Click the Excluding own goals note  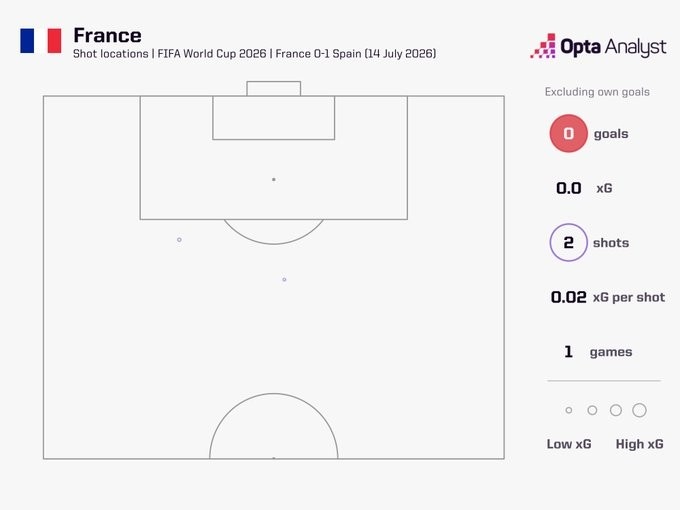coord(597,92)
